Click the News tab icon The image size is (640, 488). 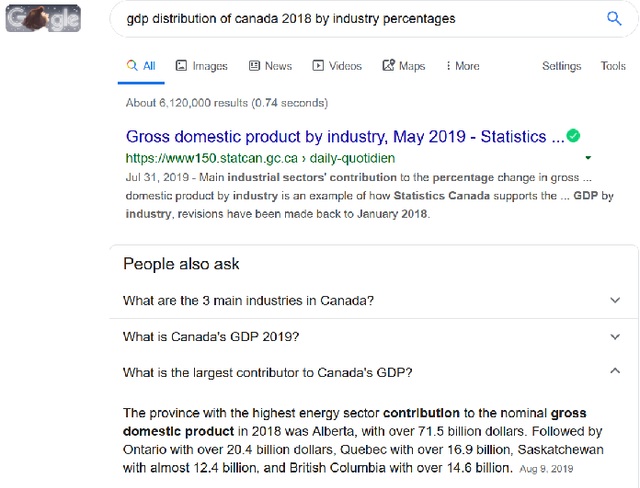(x=254, y=66)
